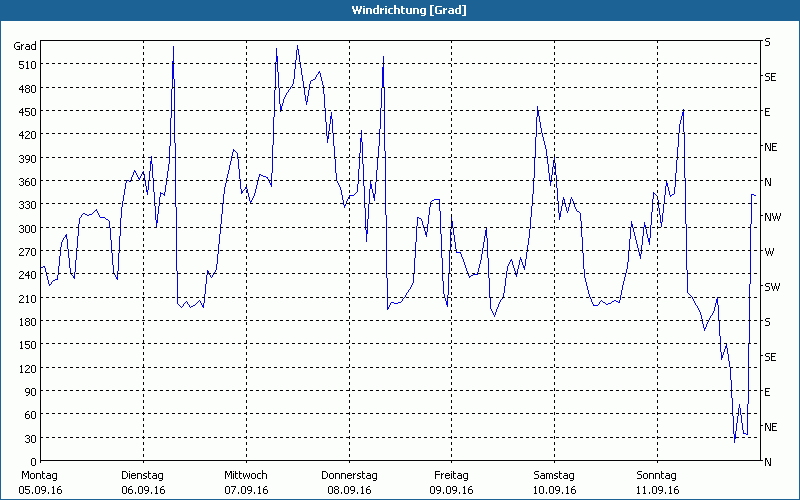Screen dimensions: 800x500
Task: Click the 180 axis value
Action: (x=28, y=321)
